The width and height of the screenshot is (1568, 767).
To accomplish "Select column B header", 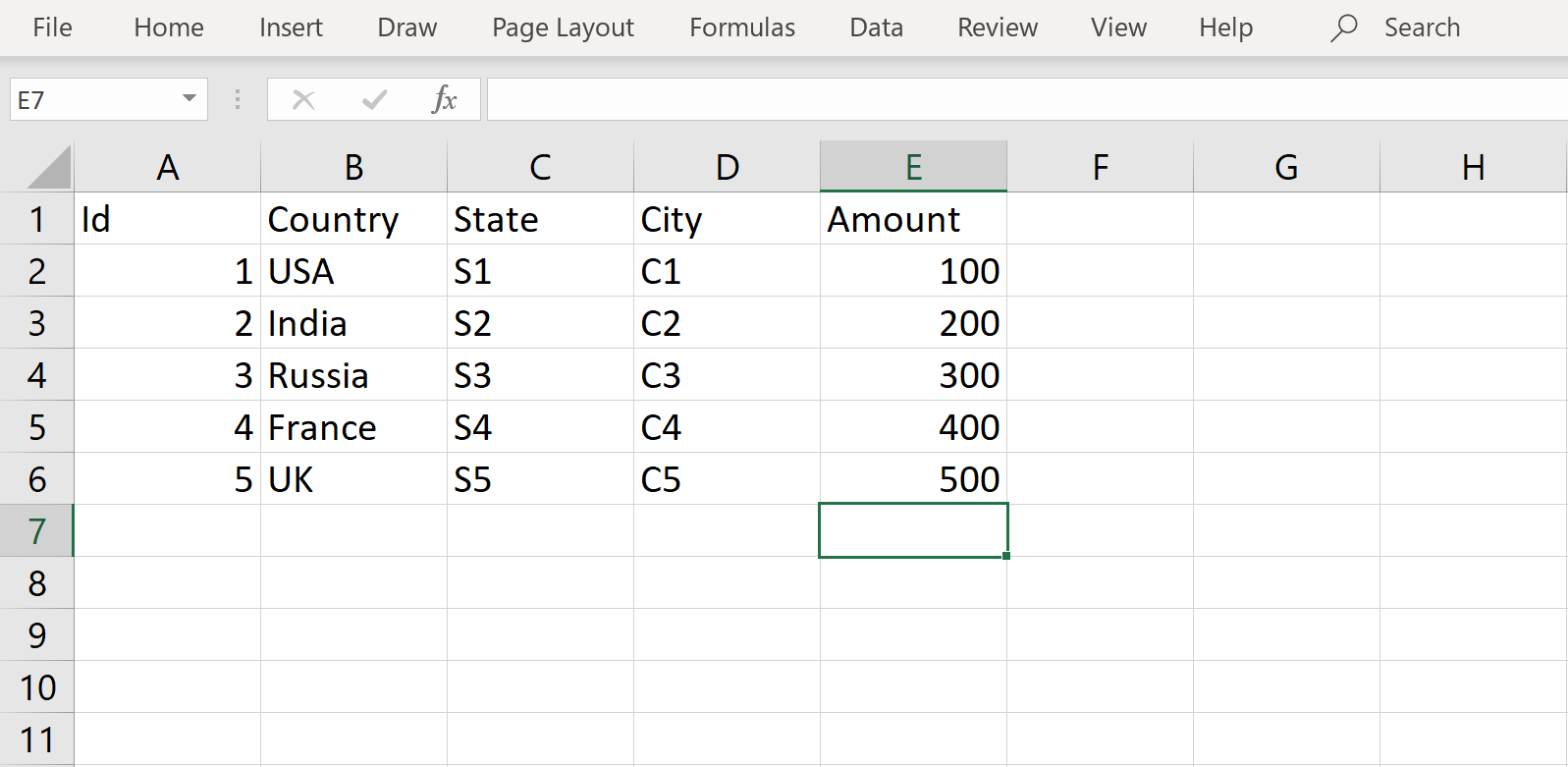I will [x=353, y=167].
